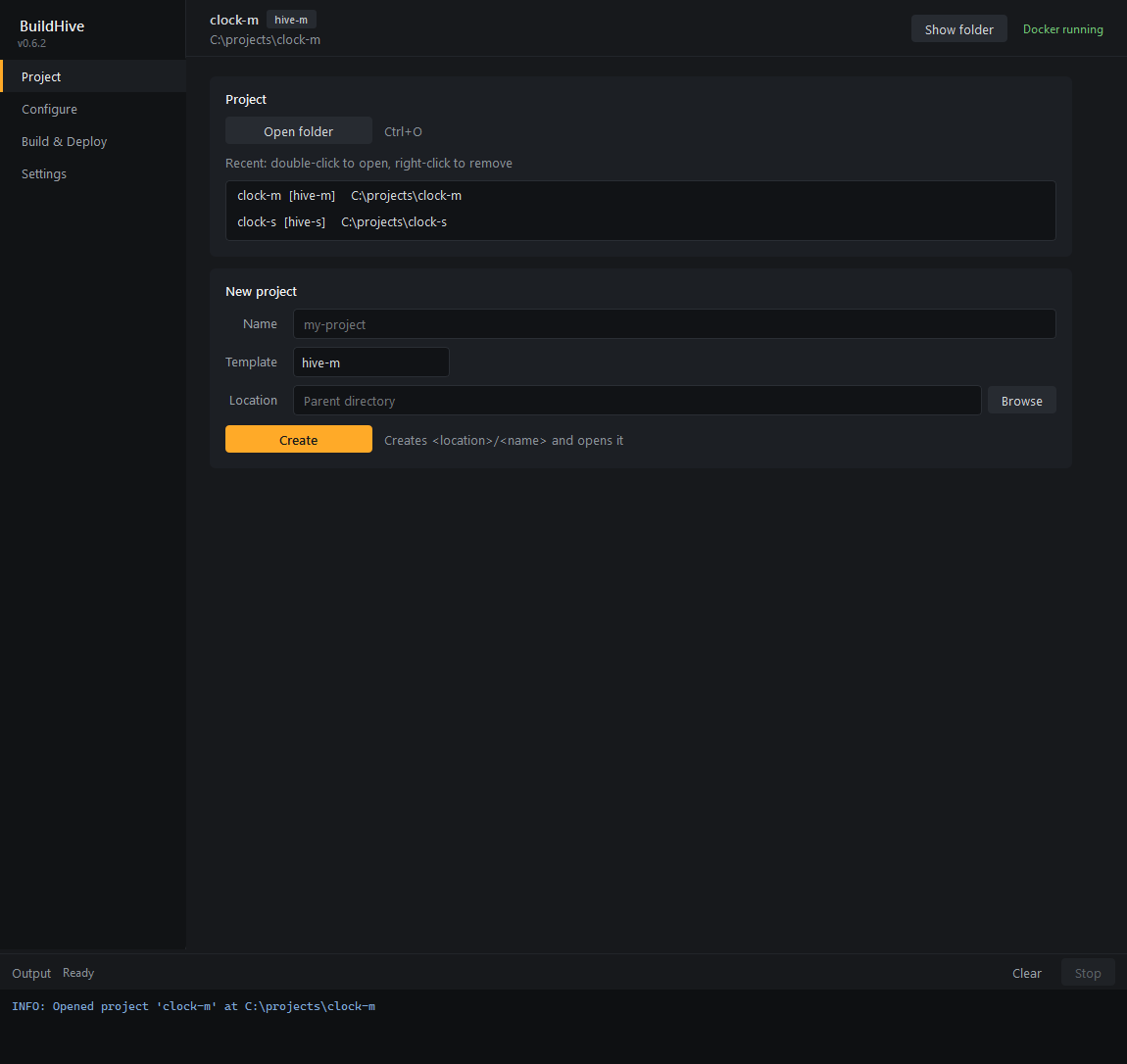Go to Configure in the sidebar
This screenshot has height=1064, width=1127.
93,109
